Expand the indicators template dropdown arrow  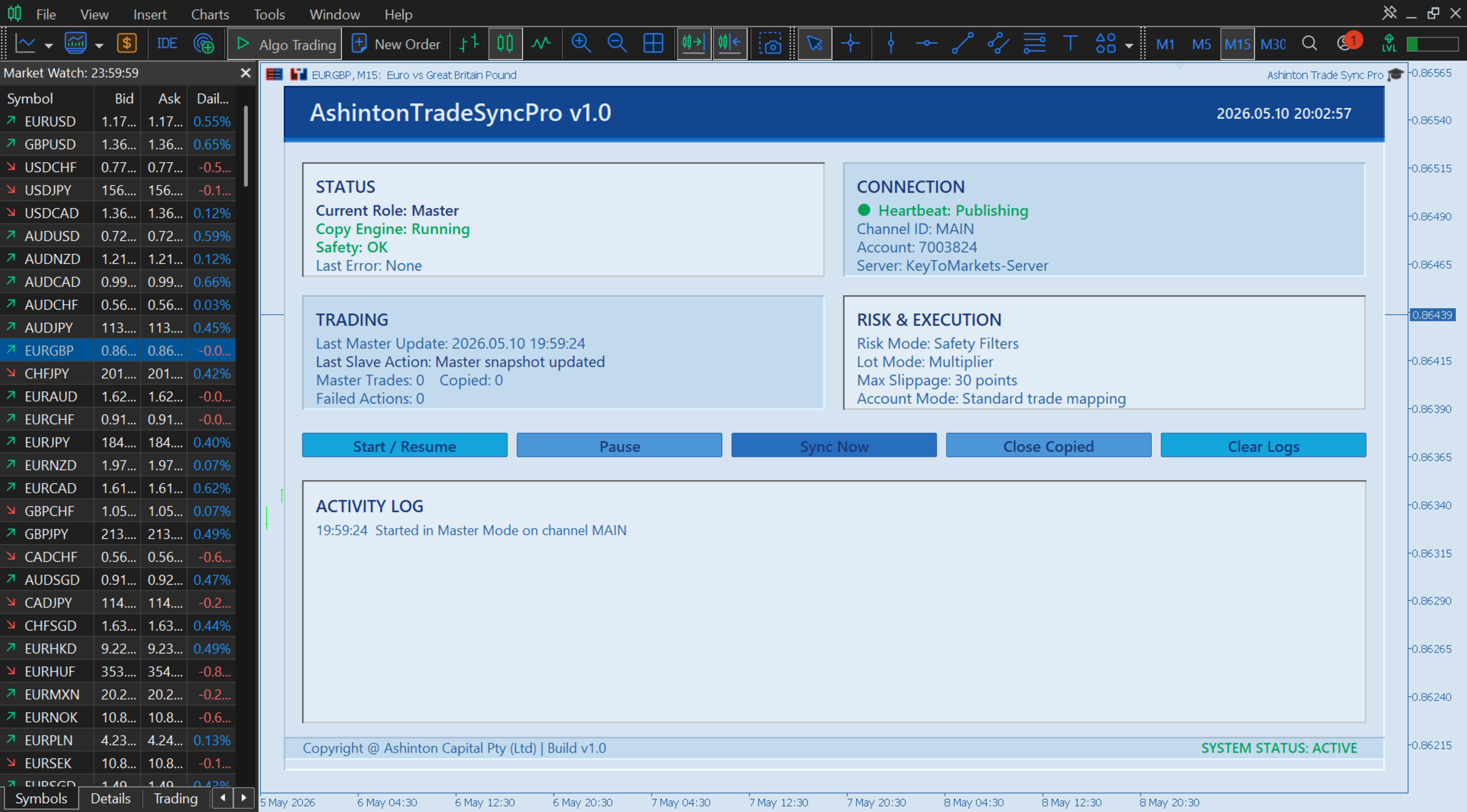[99, 45]
